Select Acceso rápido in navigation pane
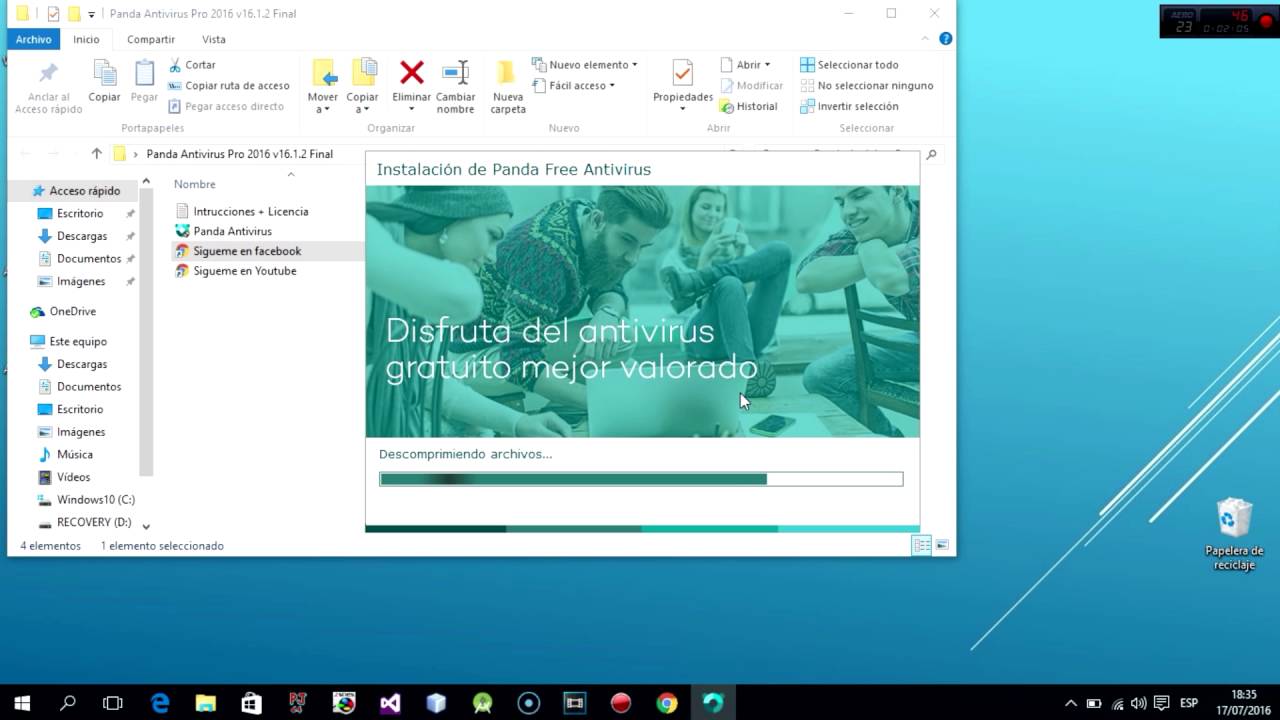This screenshot has width=1280, height=720. pyautogui.click(x=76, y=191)
